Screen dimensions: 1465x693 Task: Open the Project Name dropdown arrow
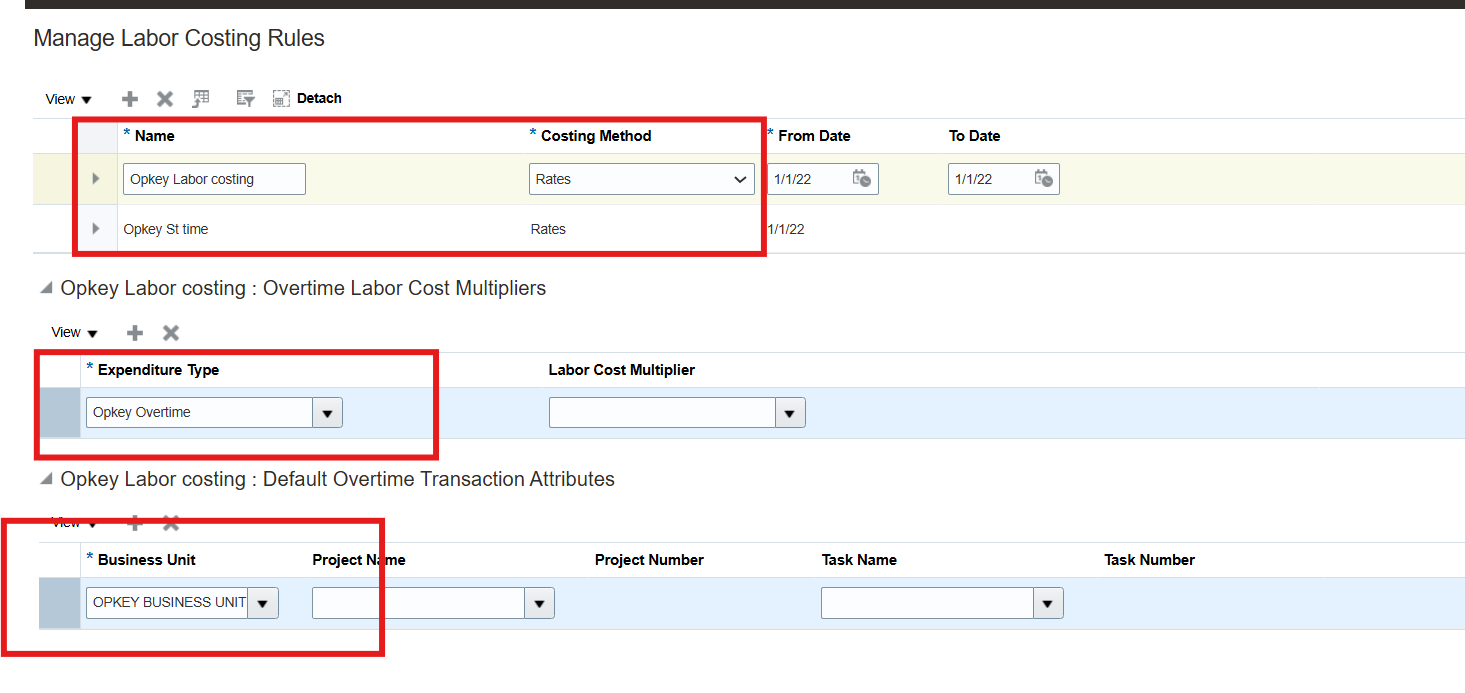(x=540, y=603)
